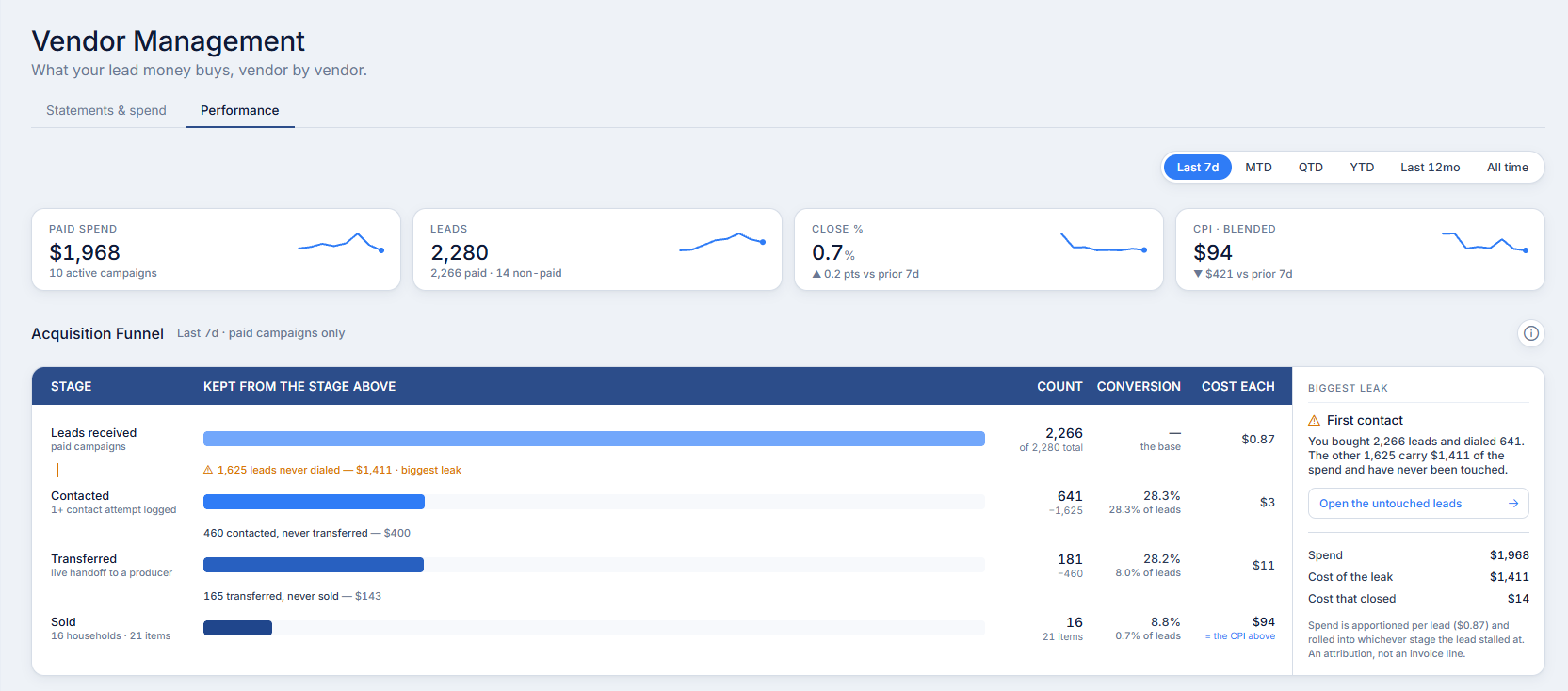Open the Leads sparkline chart

click(722, 243)
